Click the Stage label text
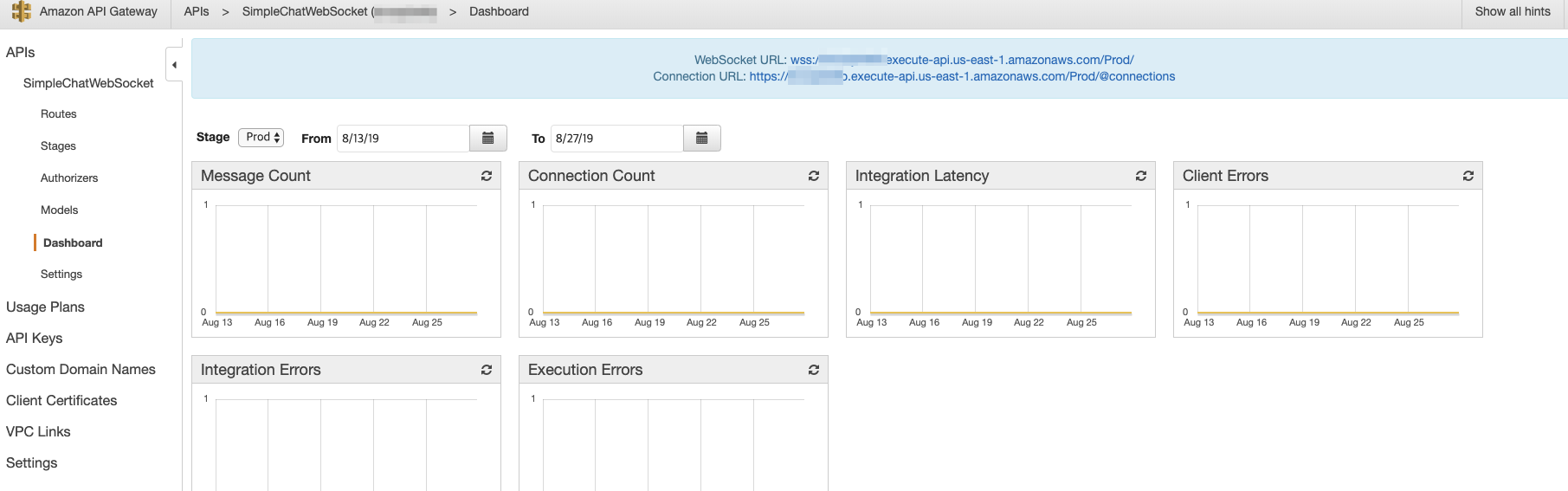Screen dimensions: 1568x491 [x=213, y=137]
